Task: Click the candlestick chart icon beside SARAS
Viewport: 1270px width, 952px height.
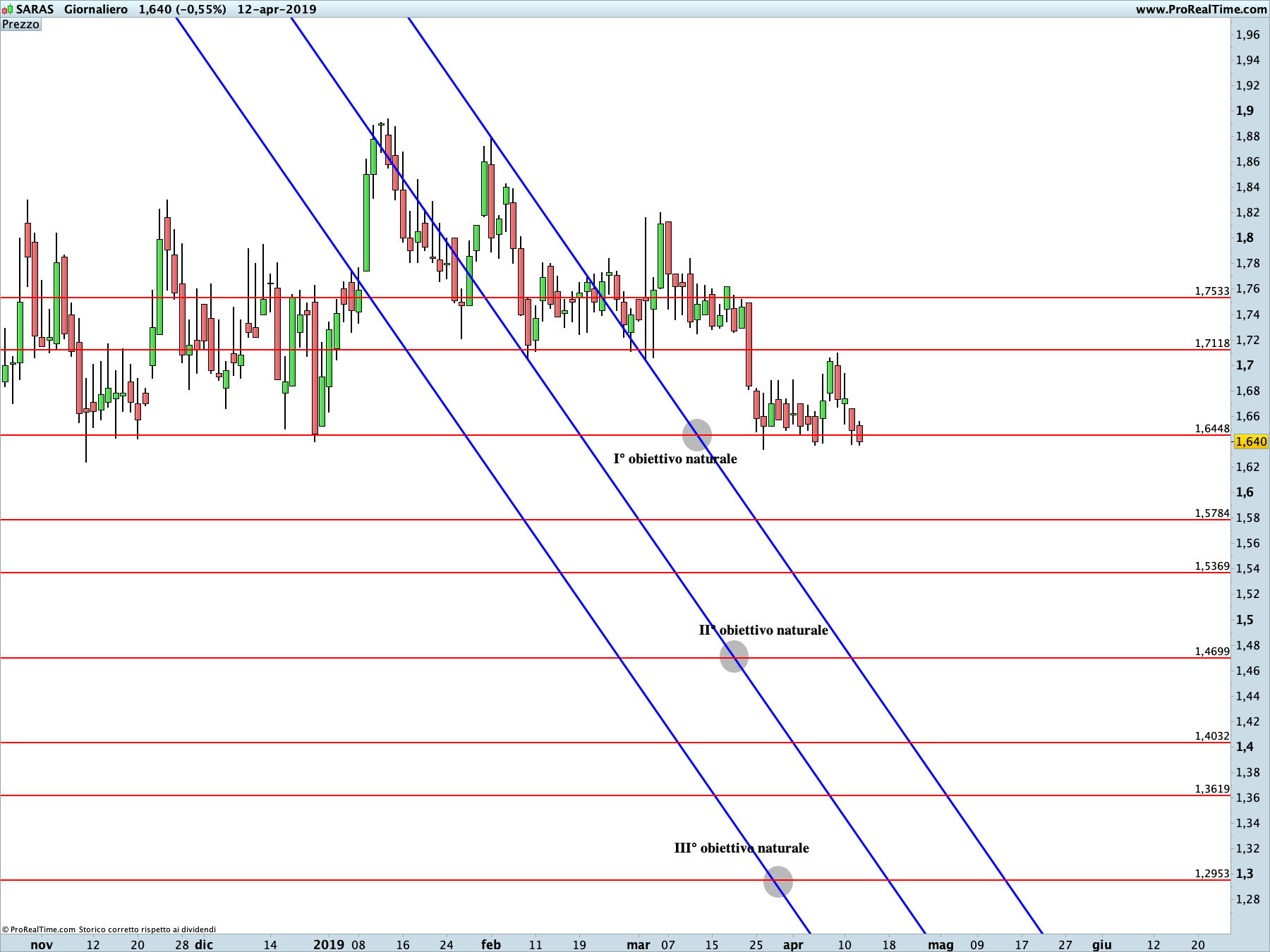Action: [7, 9]
